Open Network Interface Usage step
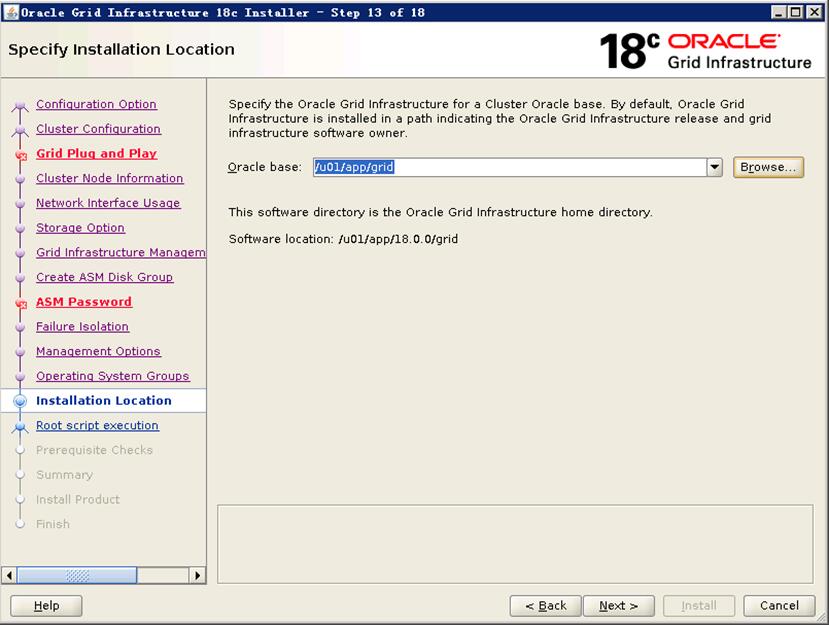 (108, 203)
